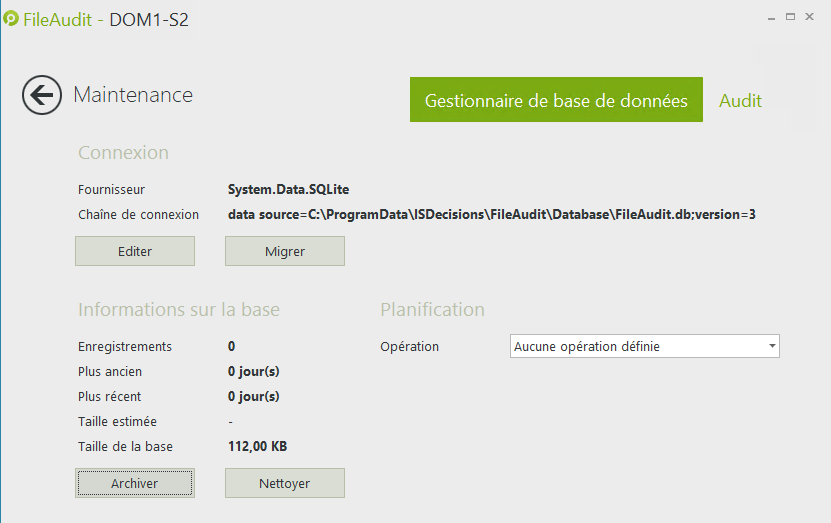Click the back arrow next to Maintenance

click(42, 95)
